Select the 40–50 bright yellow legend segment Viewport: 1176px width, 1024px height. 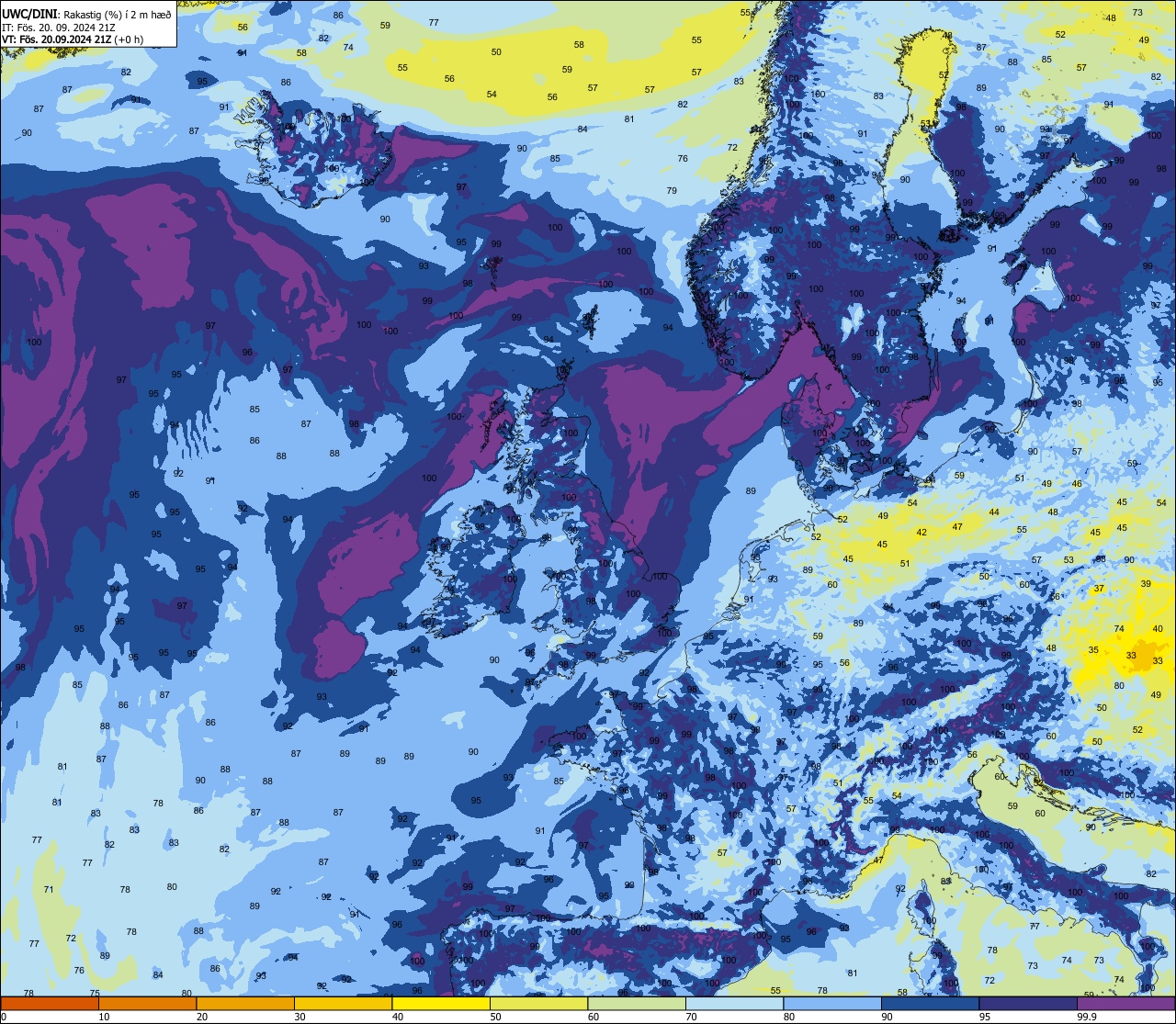tap(441, 1003)
